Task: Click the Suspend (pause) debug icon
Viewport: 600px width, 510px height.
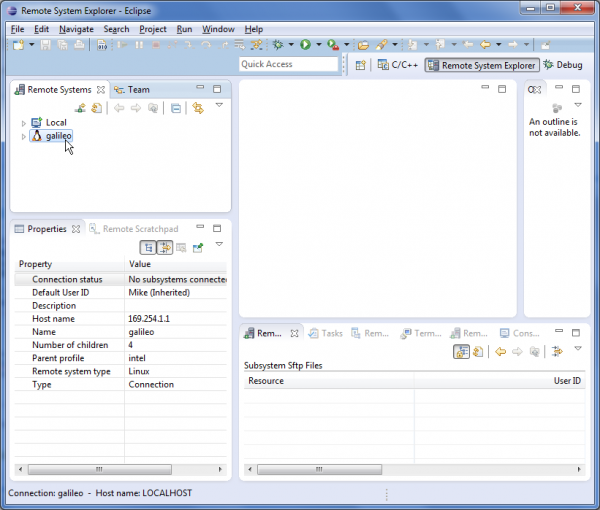Action: (139, 45)
